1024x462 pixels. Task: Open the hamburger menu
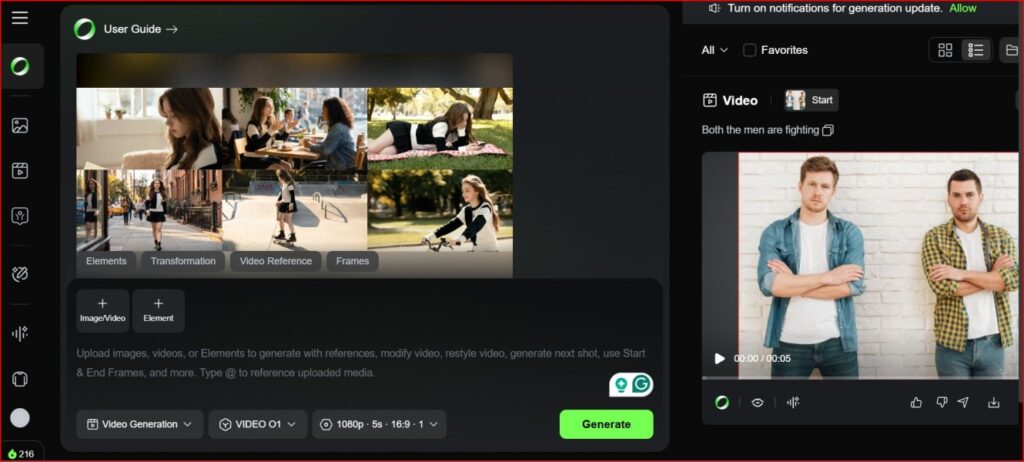(20, 18)
